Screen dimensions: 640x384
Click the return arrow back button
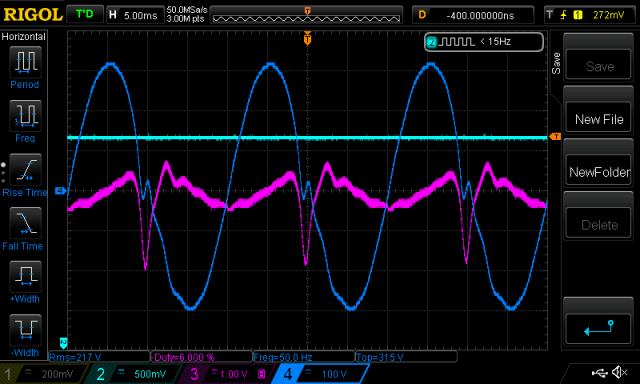[x=598, y=328]
